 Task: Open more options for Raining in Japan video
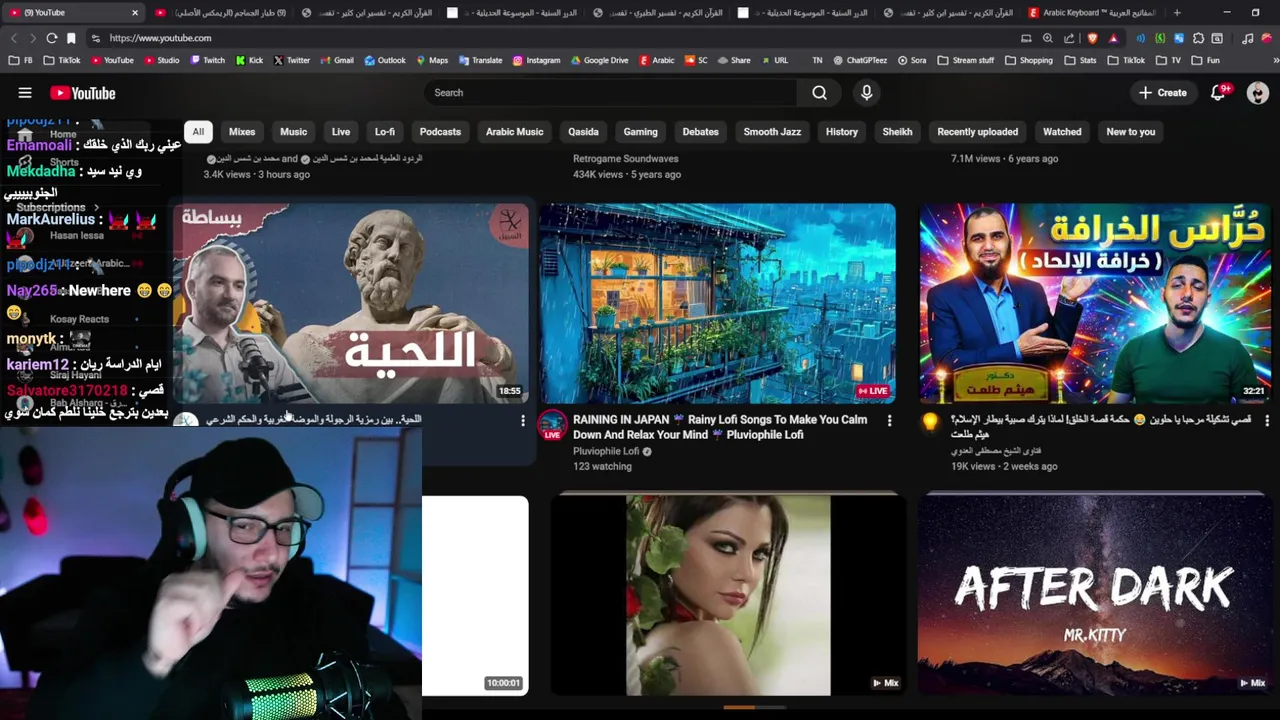(889, 421)
